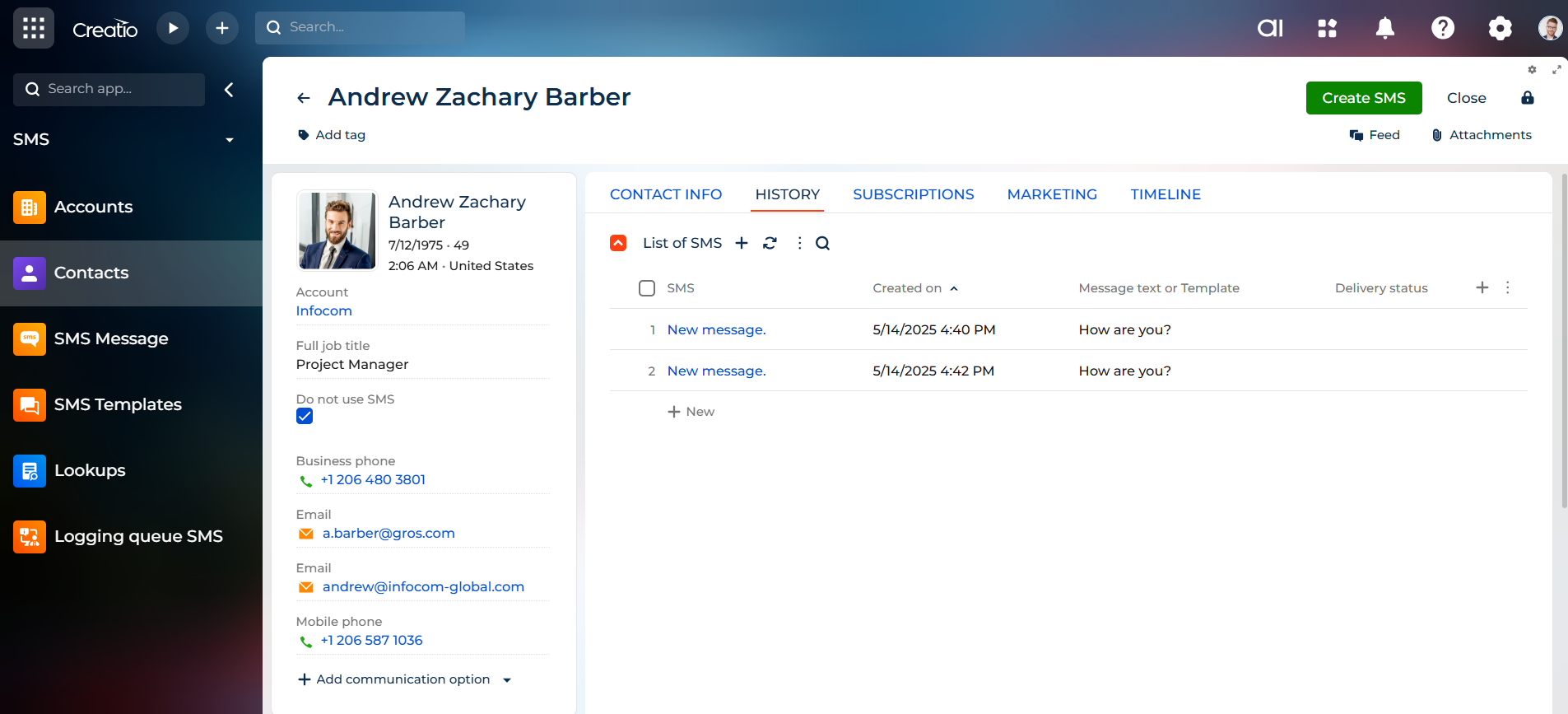Select all rows via SMS header checkbox
Image resolution: width=1568 pixels, height=714 pixels.
647,288
